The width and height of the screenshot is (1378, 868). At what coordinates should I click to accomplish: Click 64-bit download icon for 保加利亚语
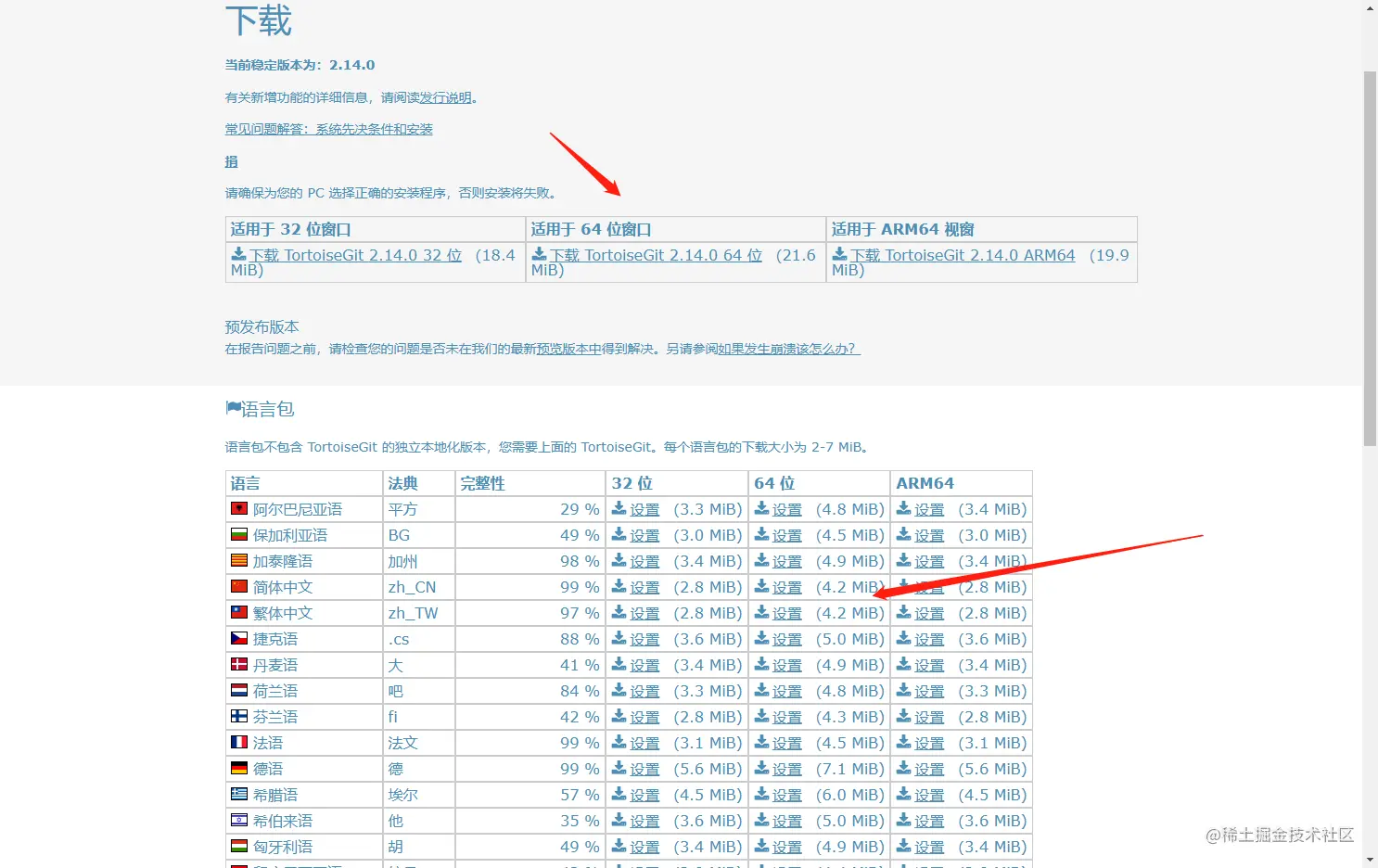[761, 534]
